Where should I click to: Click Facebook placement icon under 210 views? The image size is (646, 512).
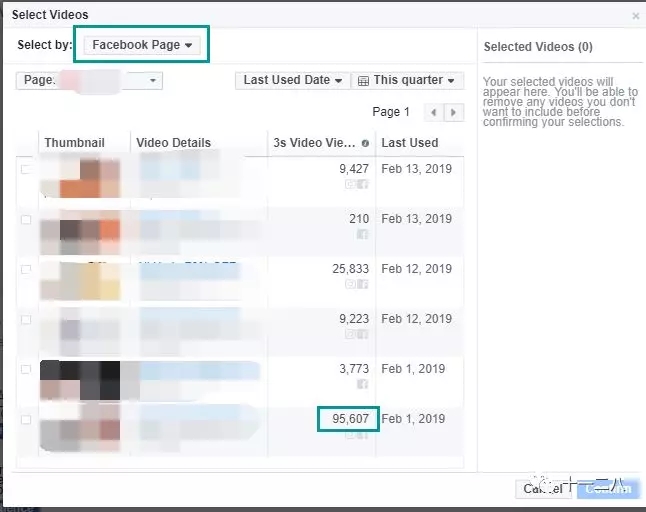pos(363,234)
